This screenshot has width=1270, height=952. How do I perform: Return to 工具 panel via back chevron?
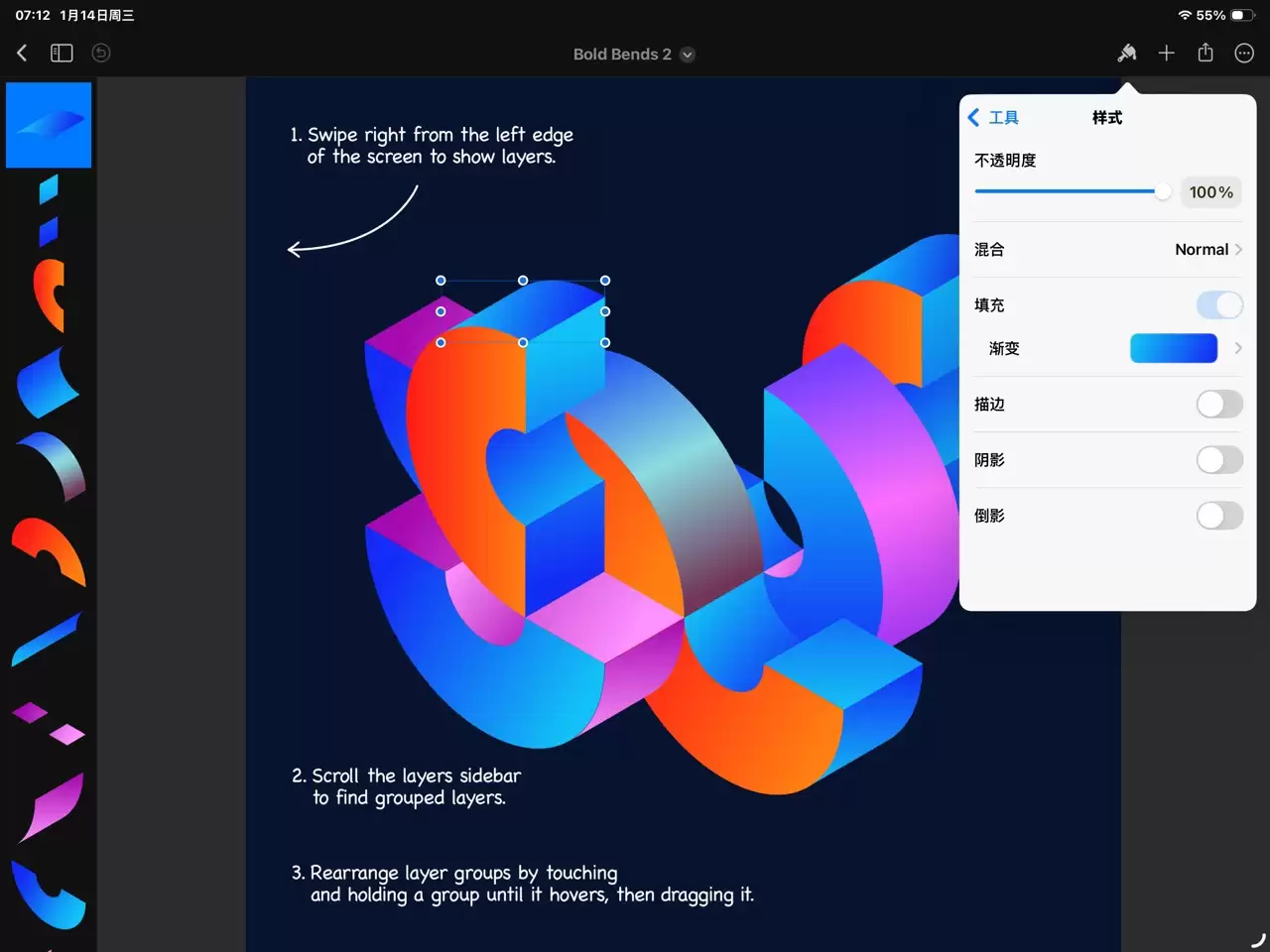(x=973, y=117)
